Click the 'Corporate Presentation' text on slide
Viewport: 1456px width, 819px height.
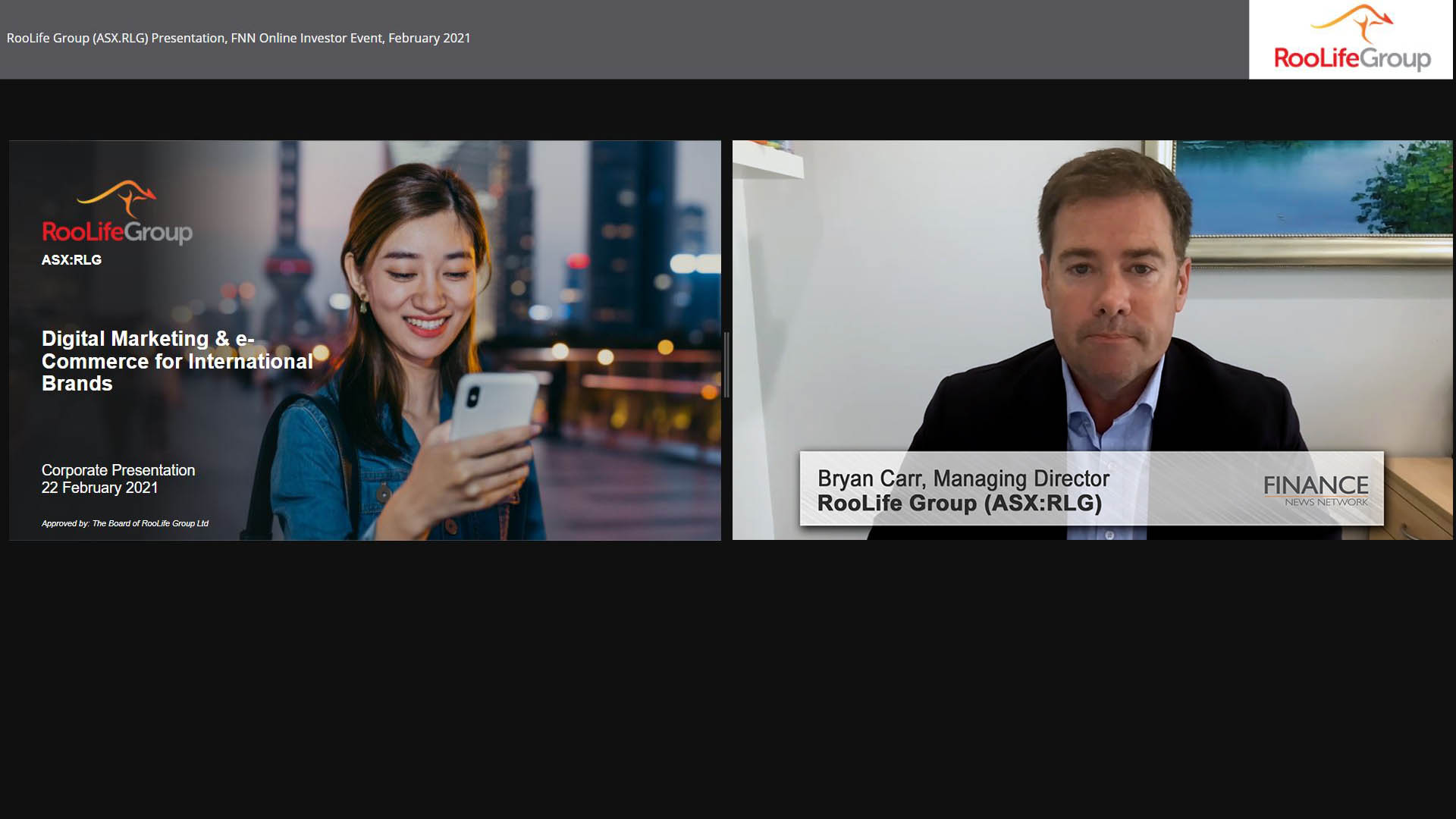coord(118,470)
